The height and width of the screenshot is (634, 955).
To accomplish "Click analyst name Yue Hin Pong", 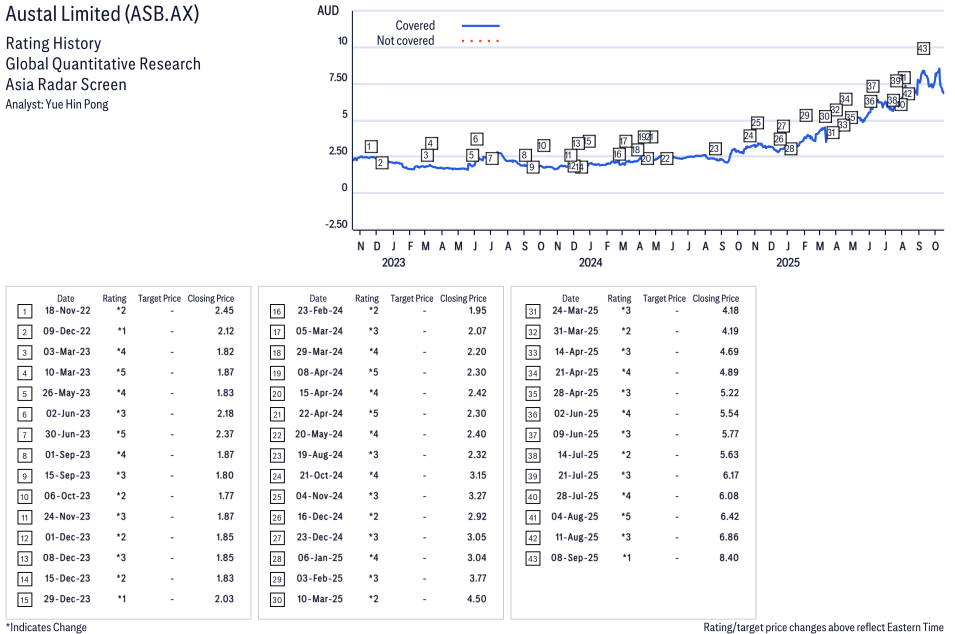I will click(x=78, y=104).
